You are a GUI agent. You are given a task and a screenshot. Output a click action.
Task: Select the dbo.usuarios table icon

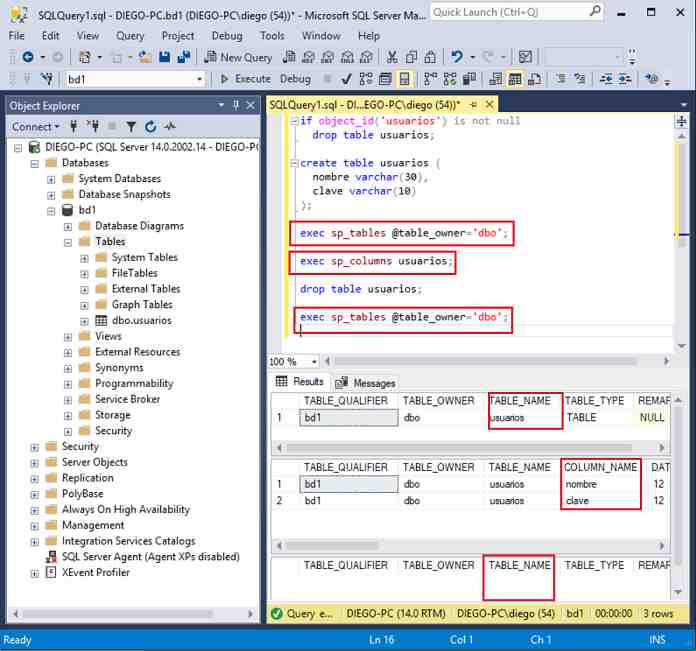click(101, 320)
